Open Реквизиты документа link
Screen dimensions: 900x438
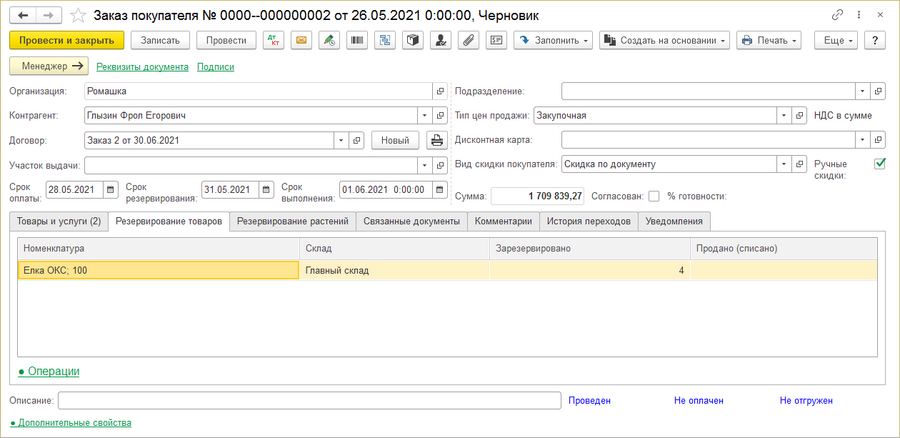point(142,67)
